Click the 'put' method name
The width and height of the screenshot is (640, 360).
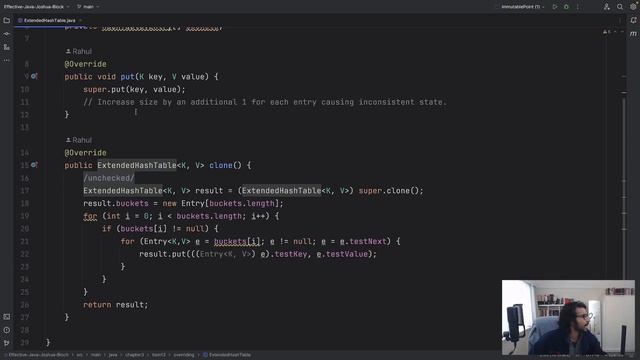click(x=127, y=77)
